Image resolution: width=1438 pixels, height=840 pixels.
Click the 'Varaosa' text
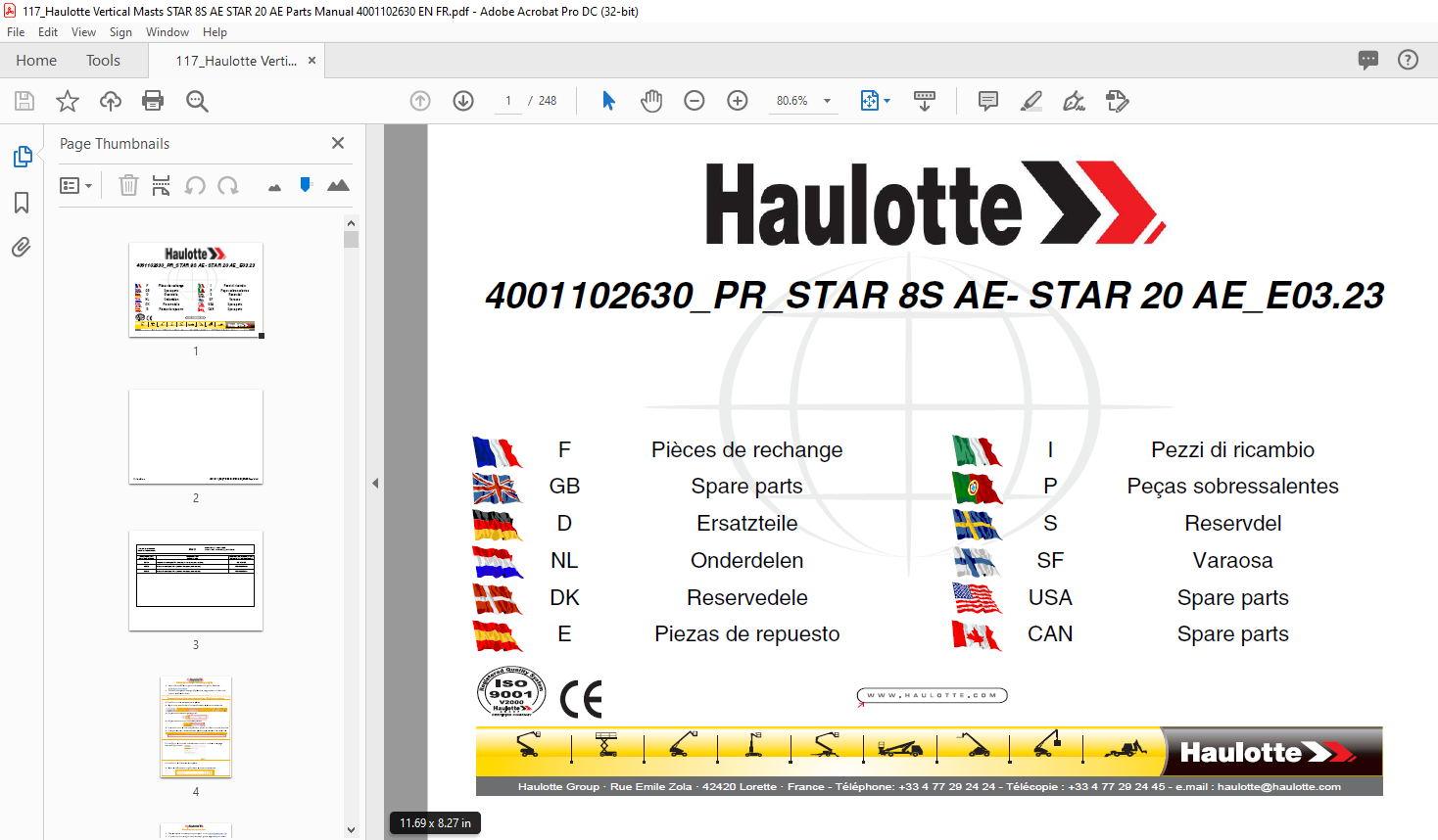pyautogui.click(x=1232, y=560)
